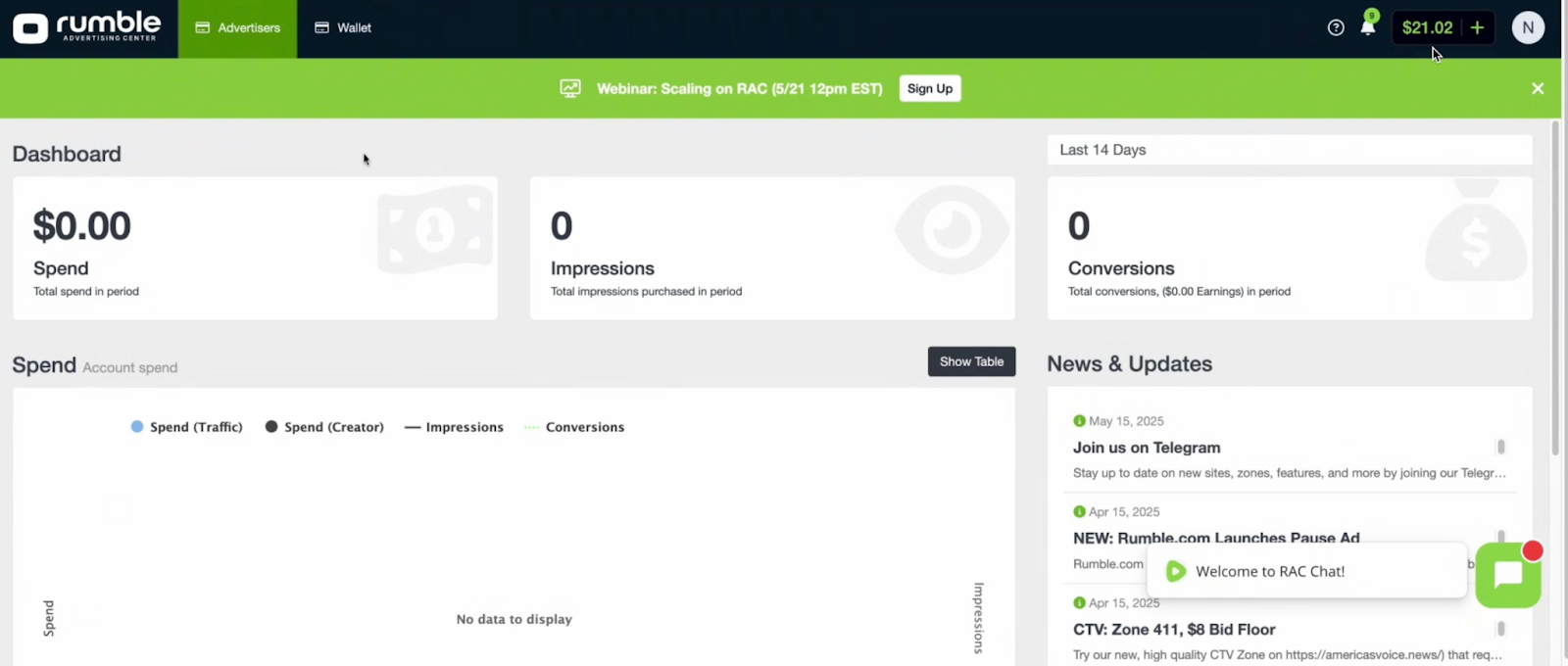Image resolution: width=1568 pixels, height=666 pixels.
Task: Open the Join us on Telegram news item
Action: click(1147, 448)
